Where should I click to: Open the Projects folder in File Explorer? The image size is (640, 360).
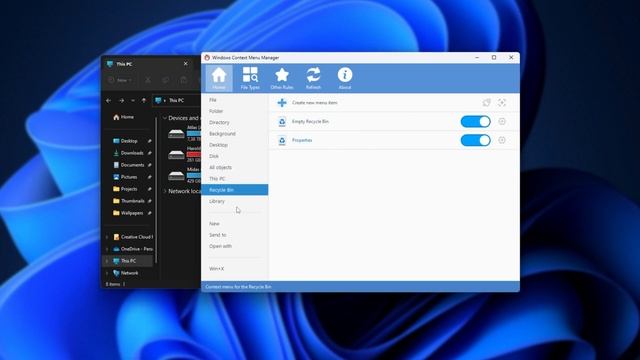point(125,189)
